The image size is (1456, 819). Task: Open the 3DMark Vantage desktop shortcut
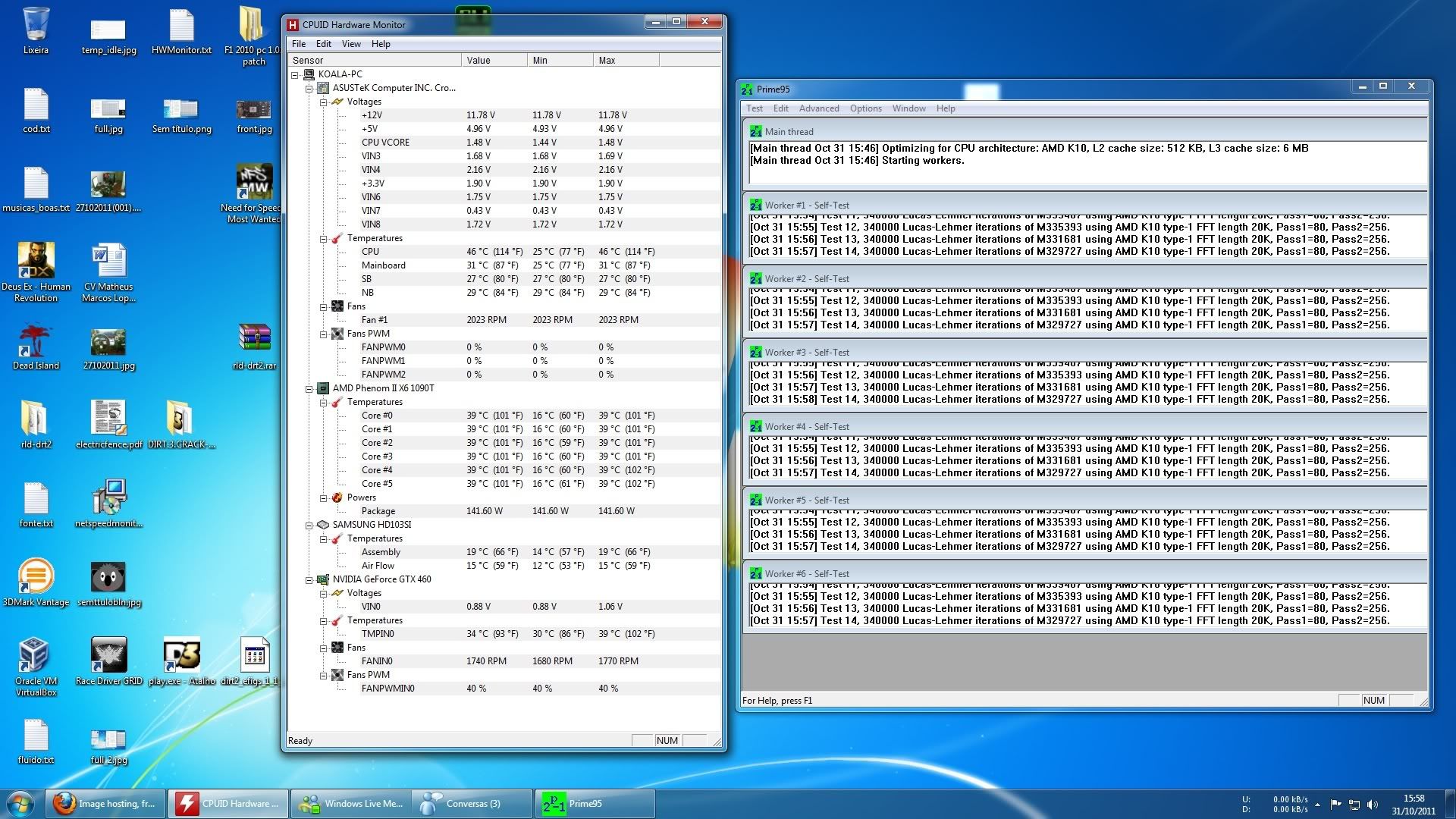coord(36,576)
